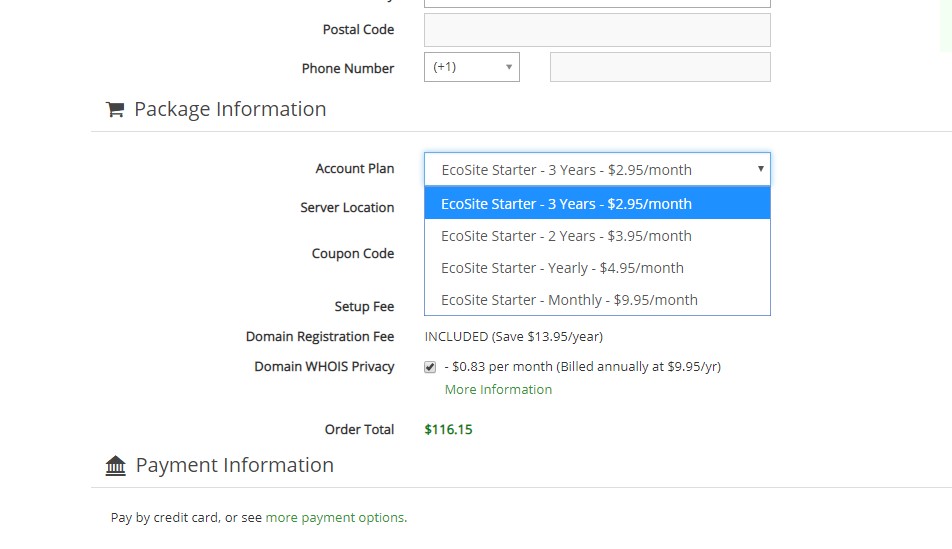This screenshot has width=952, height=549.
Task: Click the Account Plan label
Action: tap(355, 169)
